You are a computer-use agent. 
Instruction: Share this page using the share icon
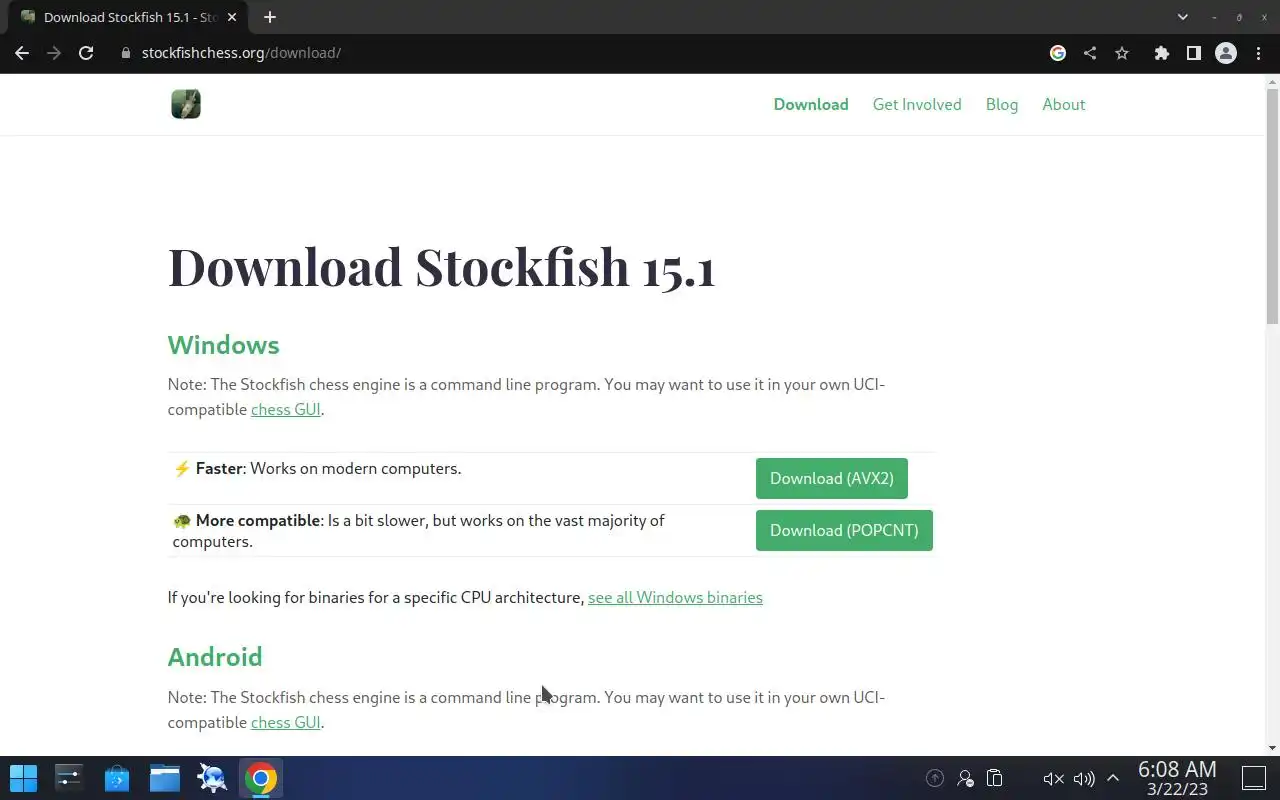click(1090, 53)
